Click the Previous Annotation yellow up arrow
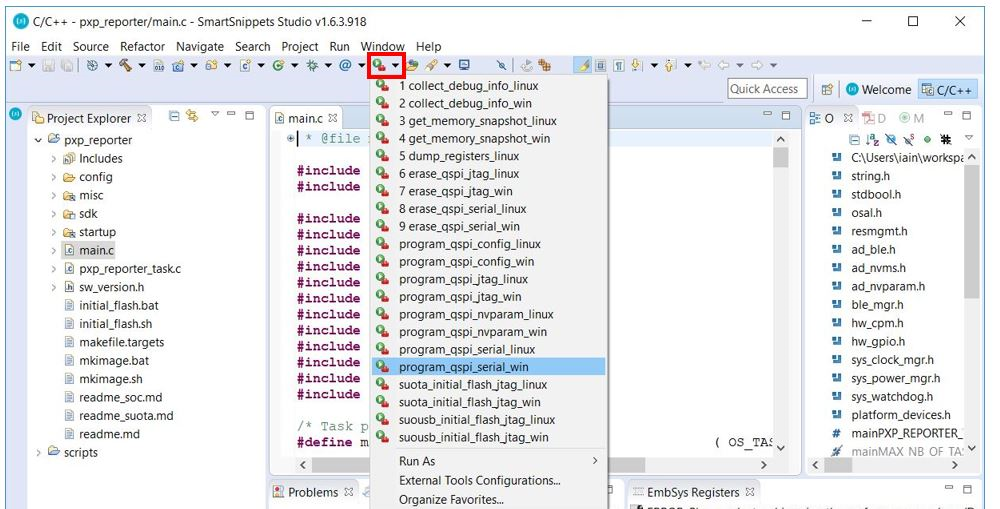Viewport: 1000px width, 509px height. tap(670, 65)
